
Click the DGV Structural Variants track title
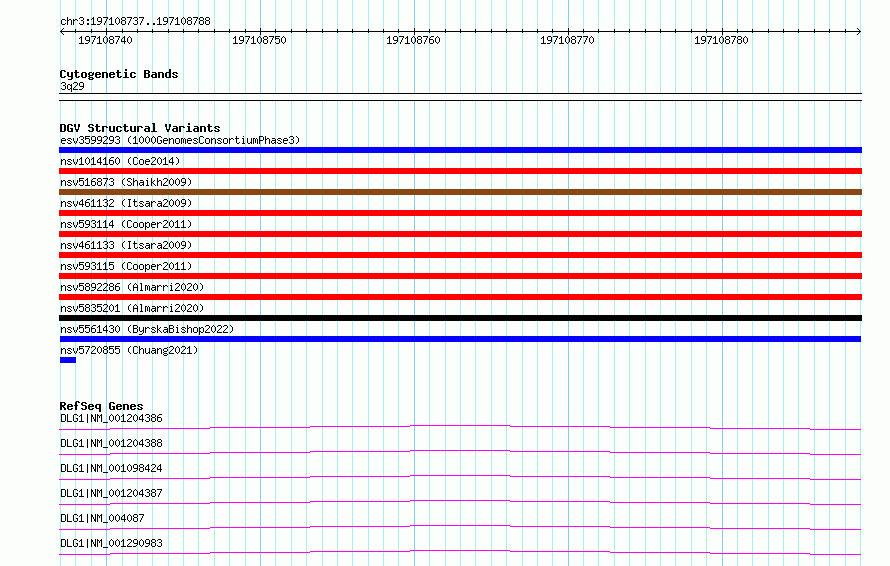coord(140,128)
